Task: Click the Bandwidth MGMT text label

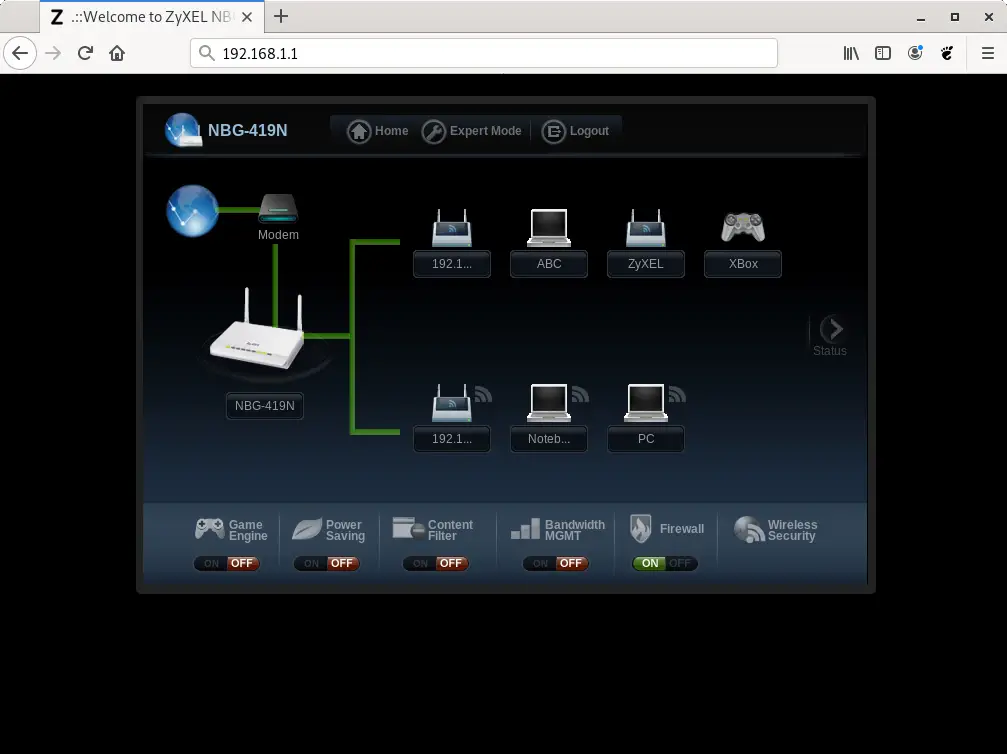Action: pyautogui.click(x=575, y=530)
